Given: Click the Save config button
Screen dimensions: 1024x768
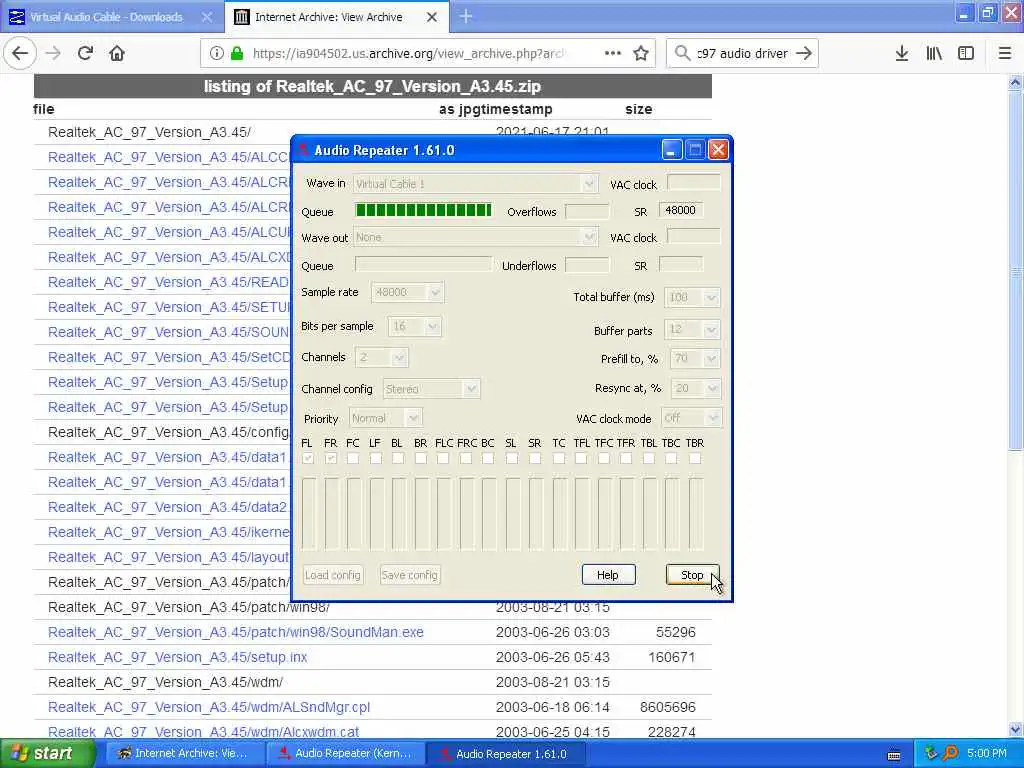Looking at the screenshot, I should [409, 575].
